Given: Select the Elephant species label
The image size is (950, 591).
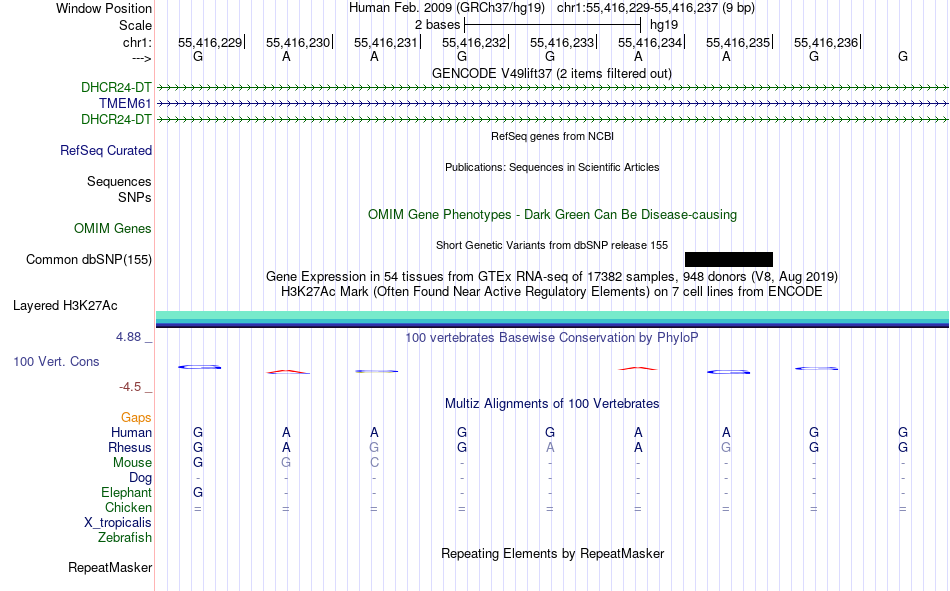Looking at the screenshot, I should click(127, 492).
